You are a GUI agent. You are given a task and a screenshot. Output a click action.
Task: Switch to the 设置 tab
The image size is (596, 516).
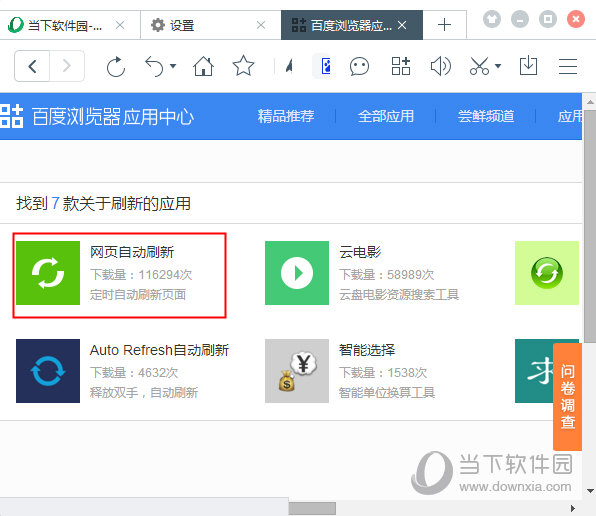(x=182, y=25)
